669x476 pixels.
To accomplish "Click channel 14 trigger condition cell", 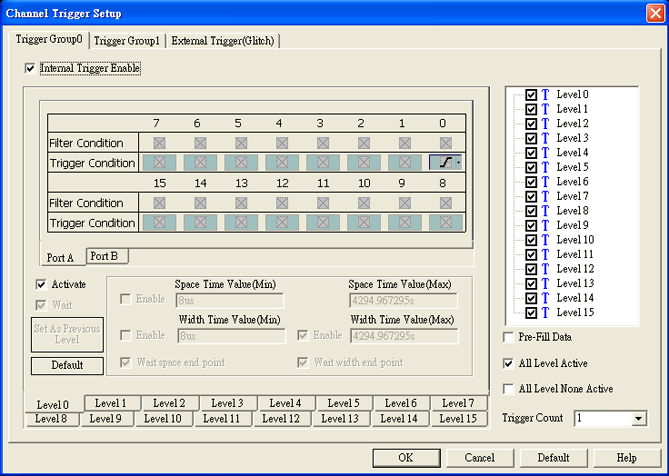I will coord(200,223).
